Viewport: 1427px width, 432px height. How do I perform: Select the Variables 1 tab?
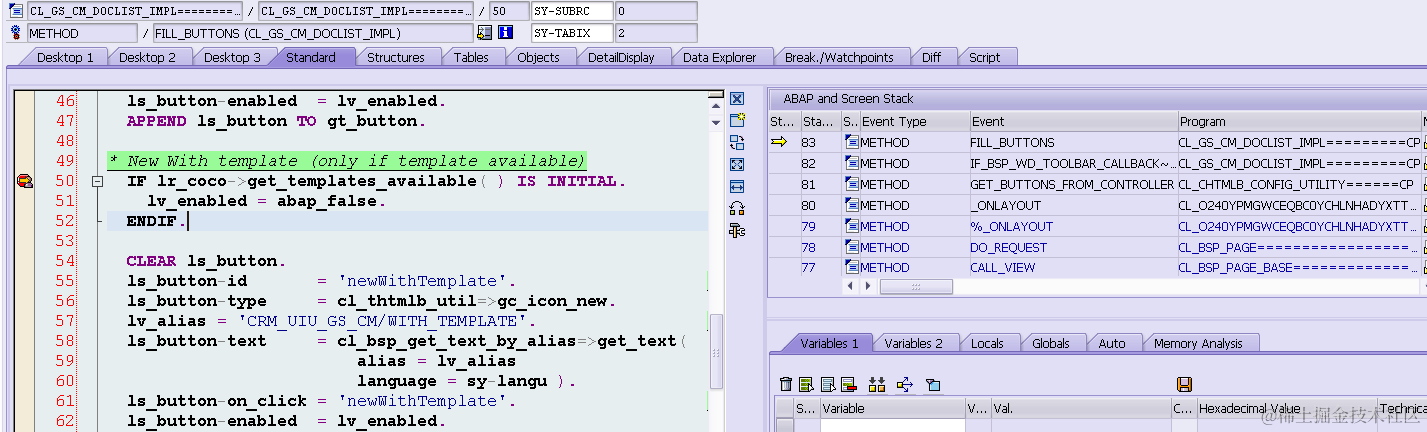pos(829,343)
